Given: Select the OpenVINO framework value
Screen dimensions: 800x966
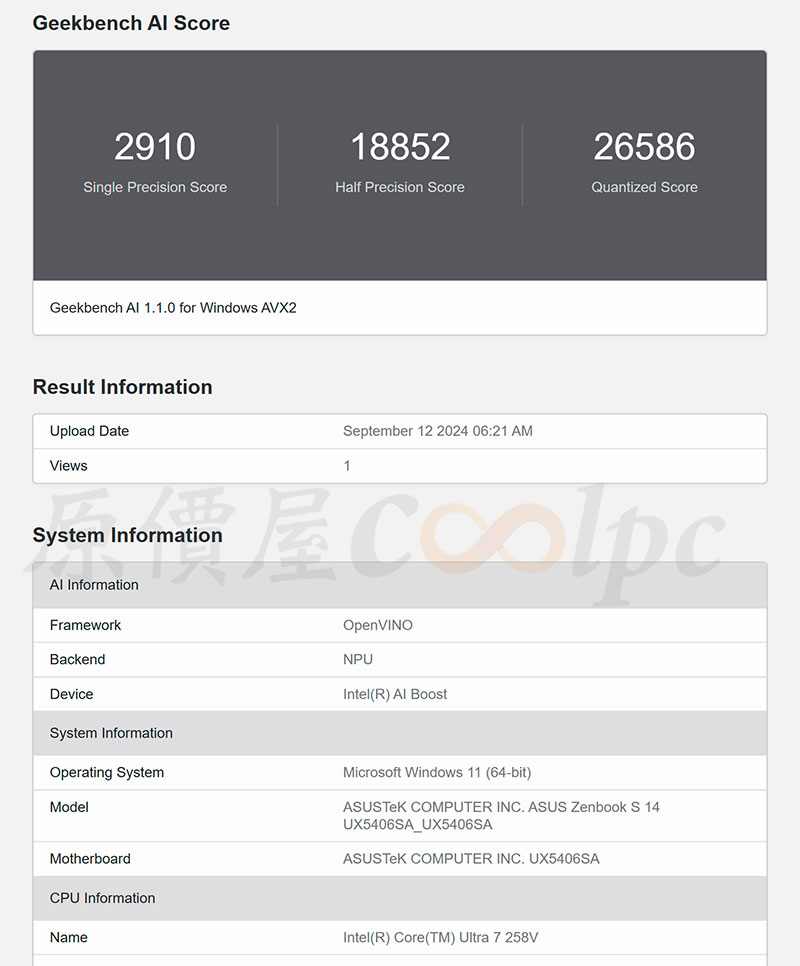Looking at the screenshot, I should [x=378, y=625].
